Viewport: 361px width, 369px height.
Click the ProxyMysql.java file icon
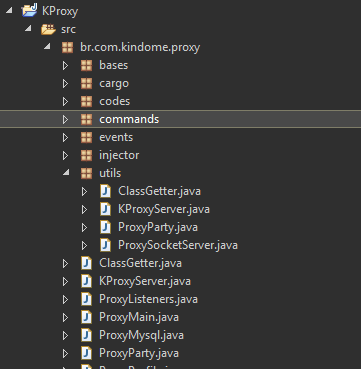click(86, 335)
